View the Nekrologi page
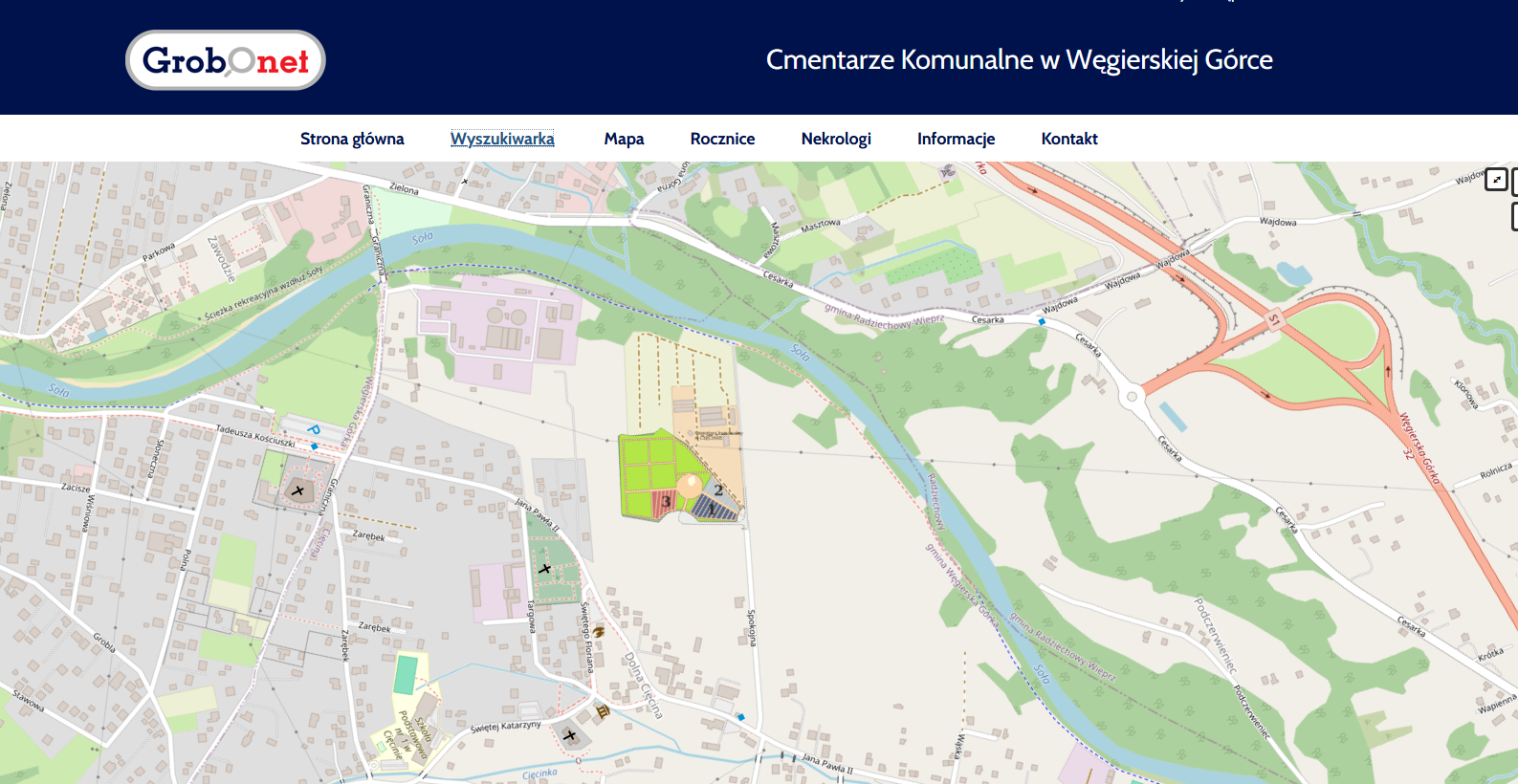Viewport: 1518px width, 784px height. coord(836,139)
